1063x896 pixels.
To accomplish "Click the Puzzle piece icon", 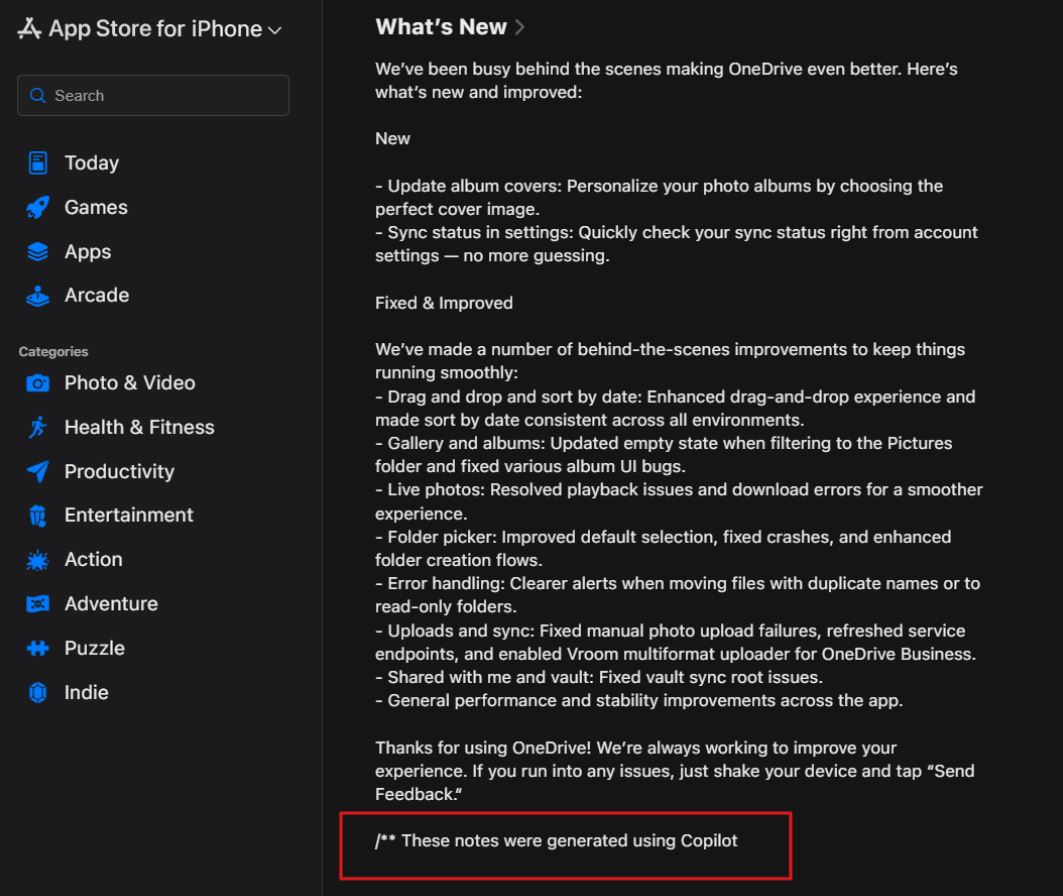I will (x=38, y=648).
